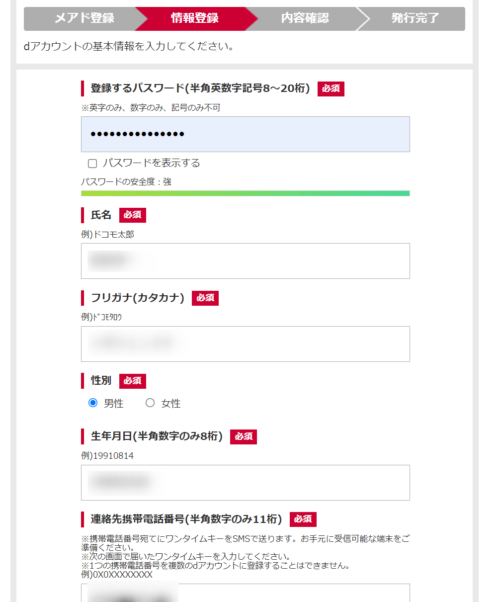Click the 発行完了 step in progress bar
This screenshot has height=602, width=500.
(415, 18)
